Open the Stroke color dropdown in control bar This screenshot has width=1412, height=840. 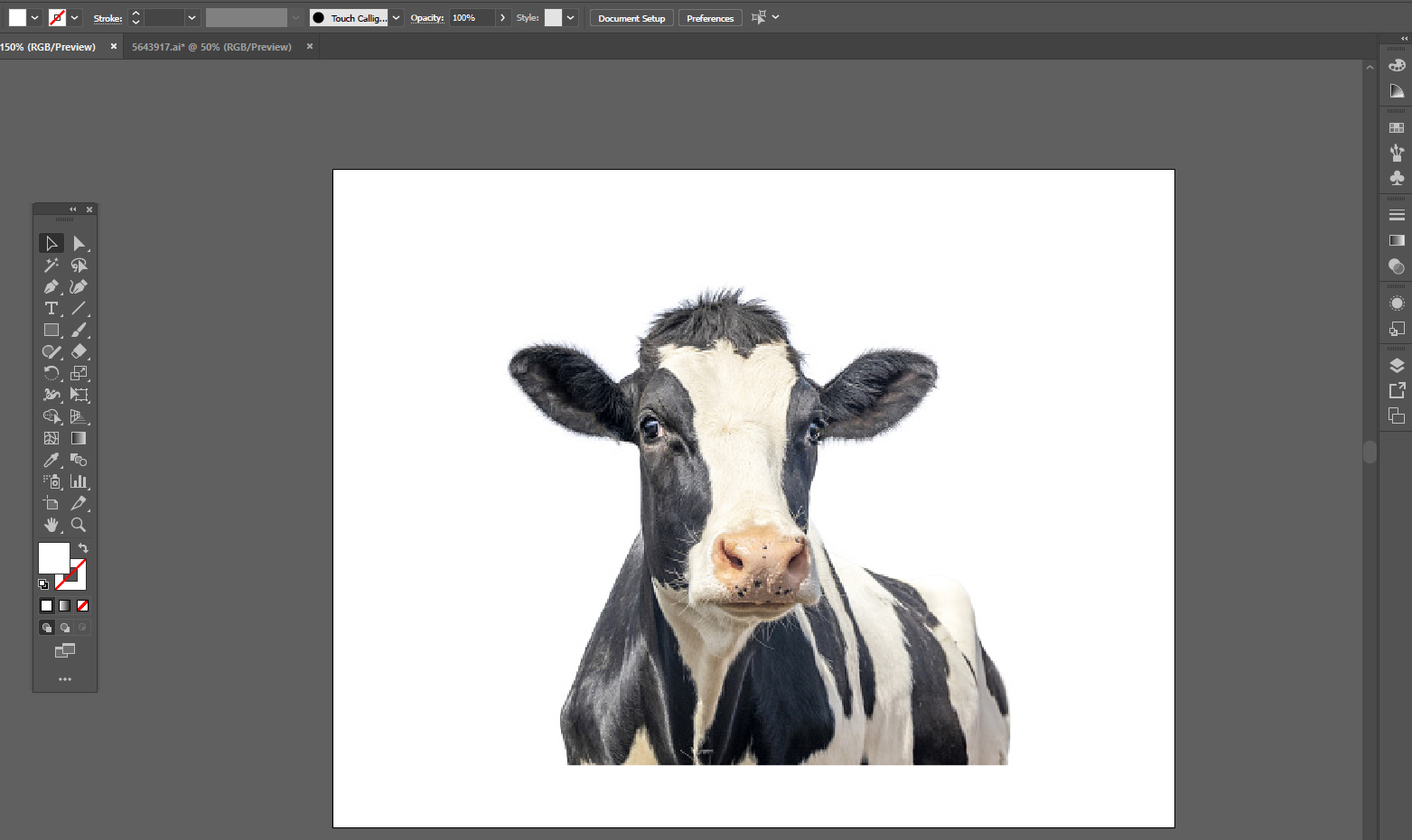75,17
